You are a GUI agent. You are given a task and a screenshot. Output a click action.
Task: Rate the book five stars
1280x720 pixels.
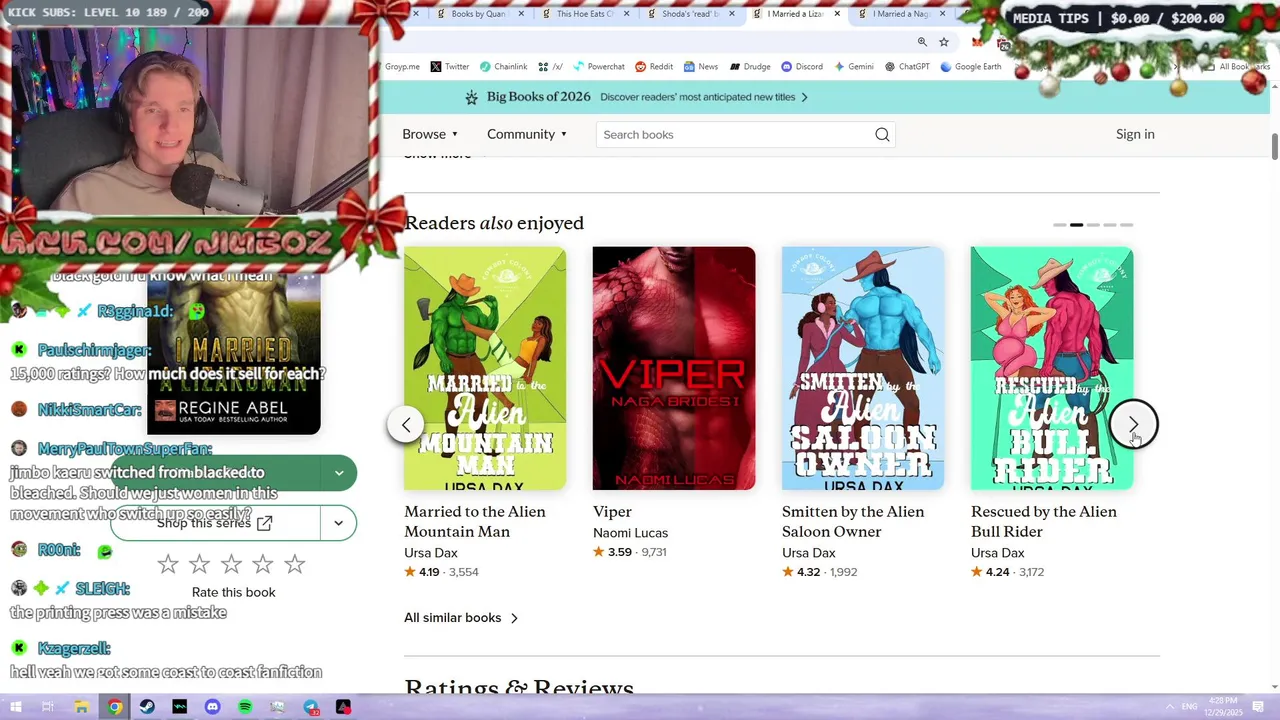[294, 565]
